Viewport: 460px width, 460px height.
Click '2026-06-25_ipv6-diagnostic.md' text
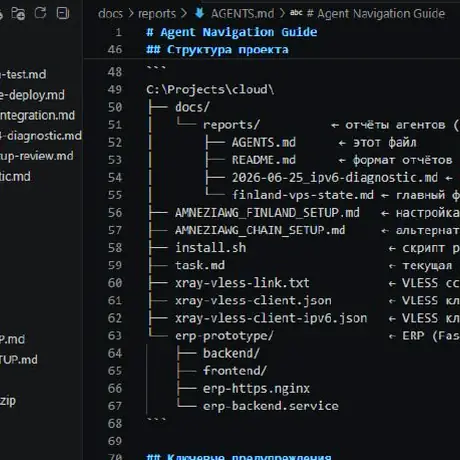pos(335,178)
